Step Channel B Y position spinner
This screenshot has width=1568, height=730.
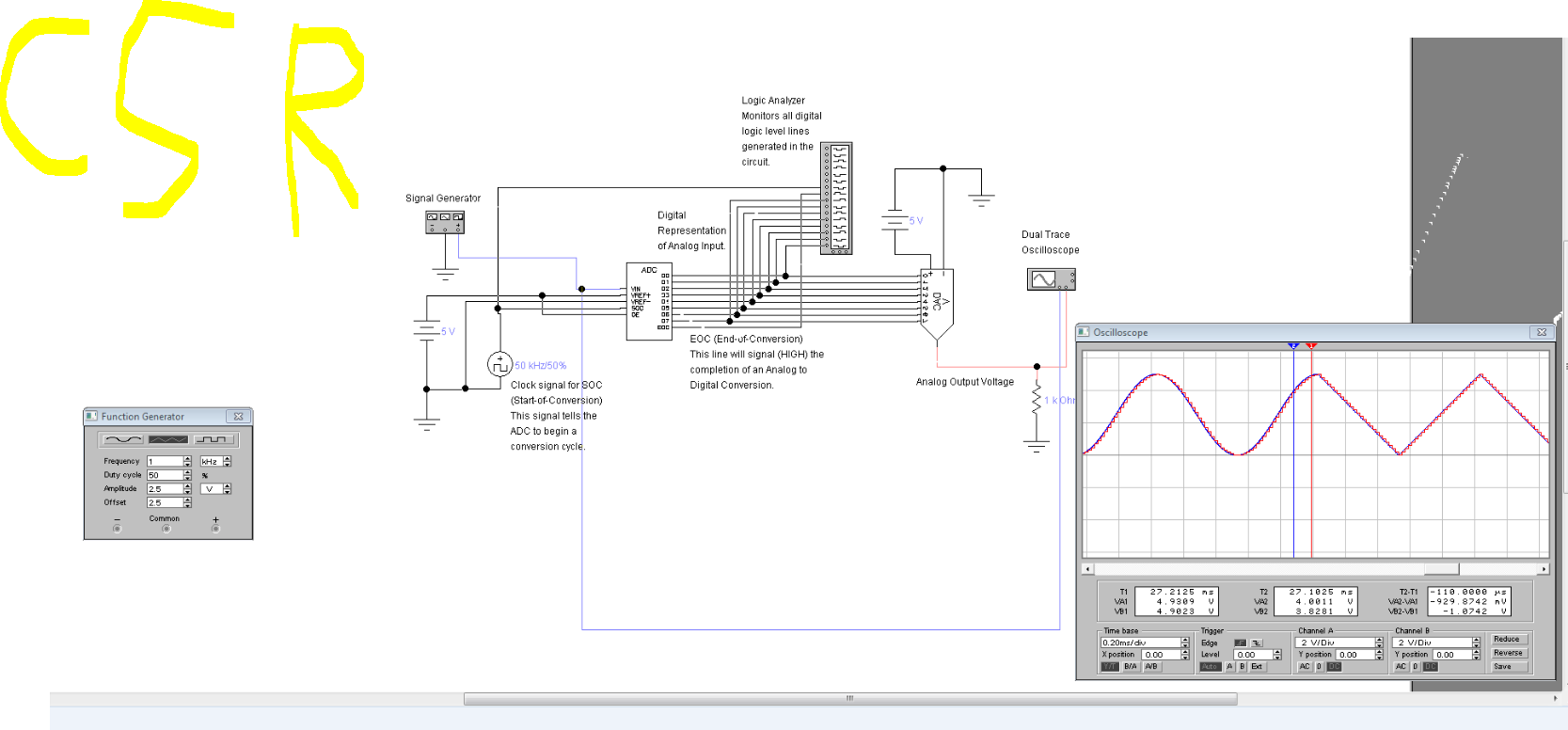coord(1476,655)
